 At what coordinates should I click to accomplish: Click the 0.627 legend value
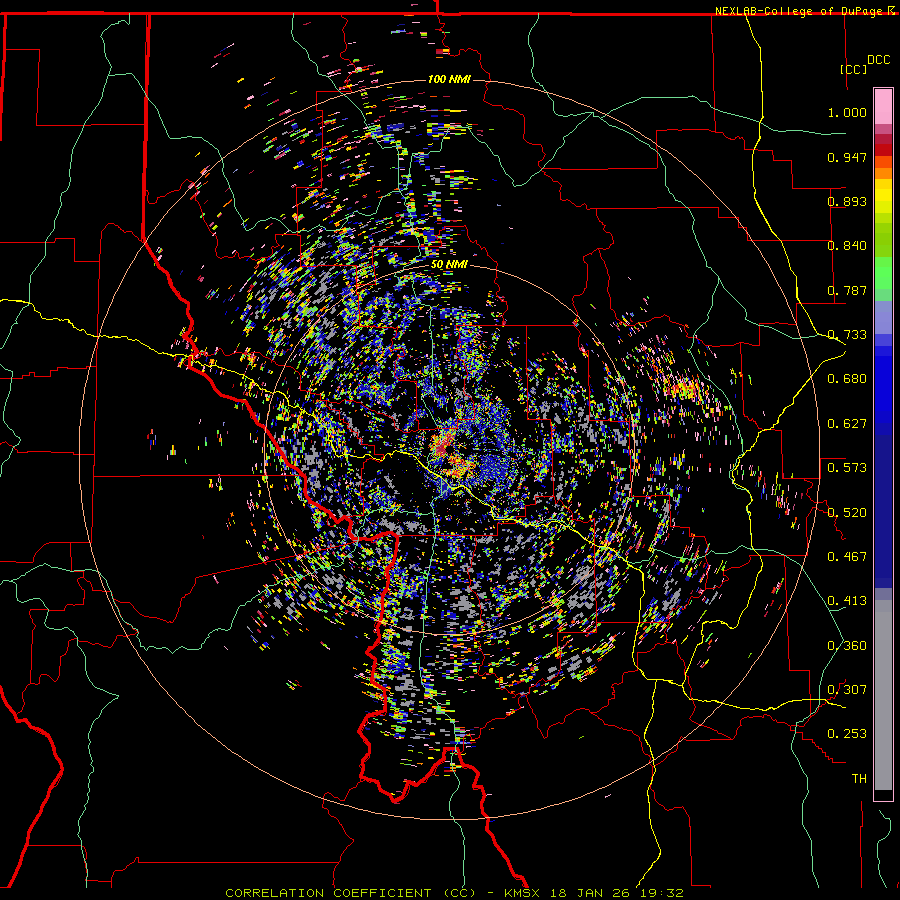(847, 424)
